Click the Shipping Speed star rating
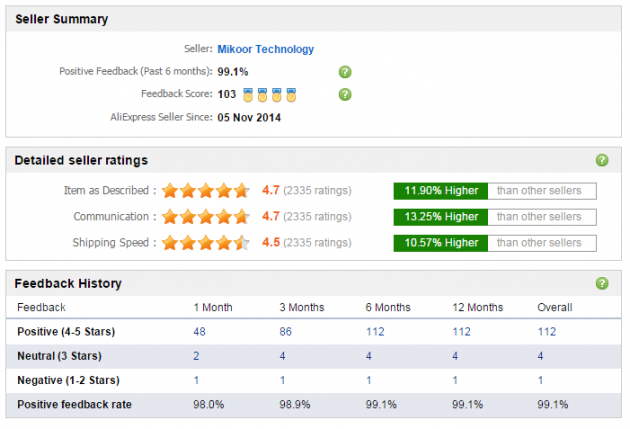The width and height of the screenshot is (630, 429). [x=206, y=242]
